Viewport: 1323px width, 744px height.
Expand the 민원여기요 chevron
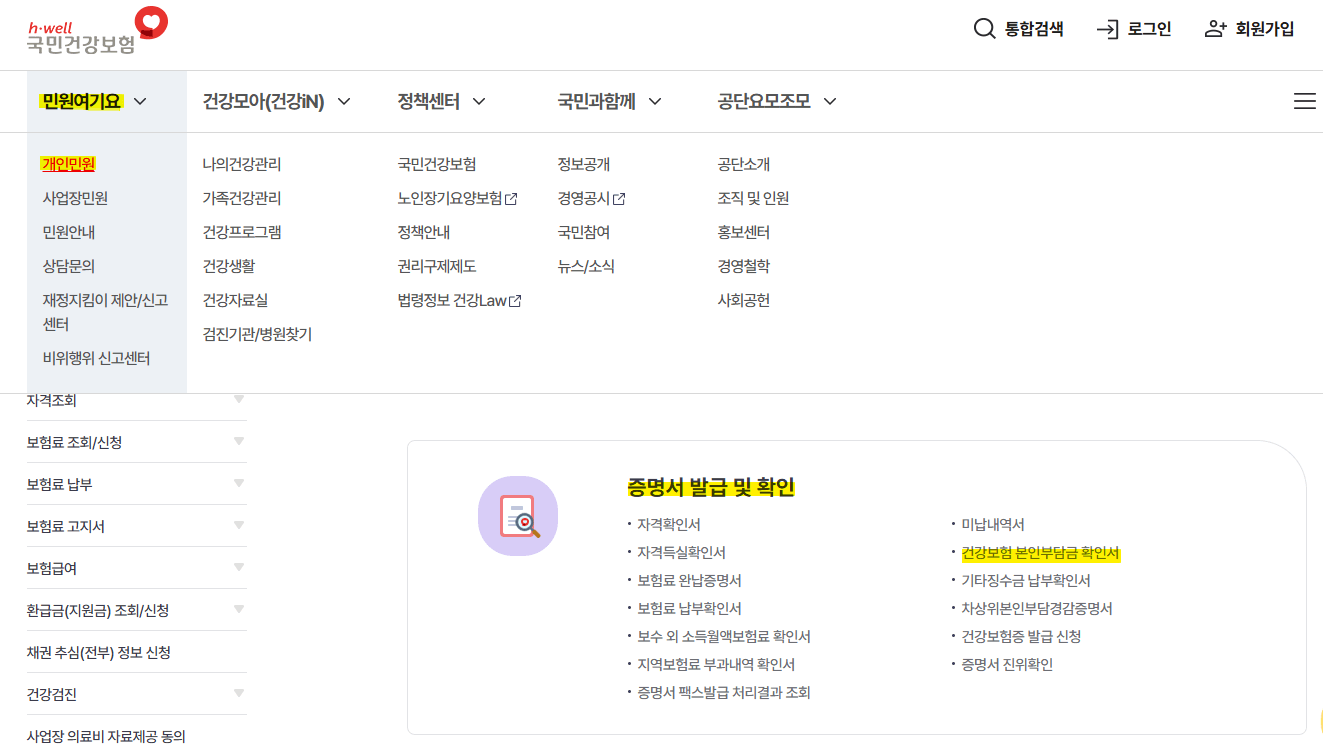point(140,101)
